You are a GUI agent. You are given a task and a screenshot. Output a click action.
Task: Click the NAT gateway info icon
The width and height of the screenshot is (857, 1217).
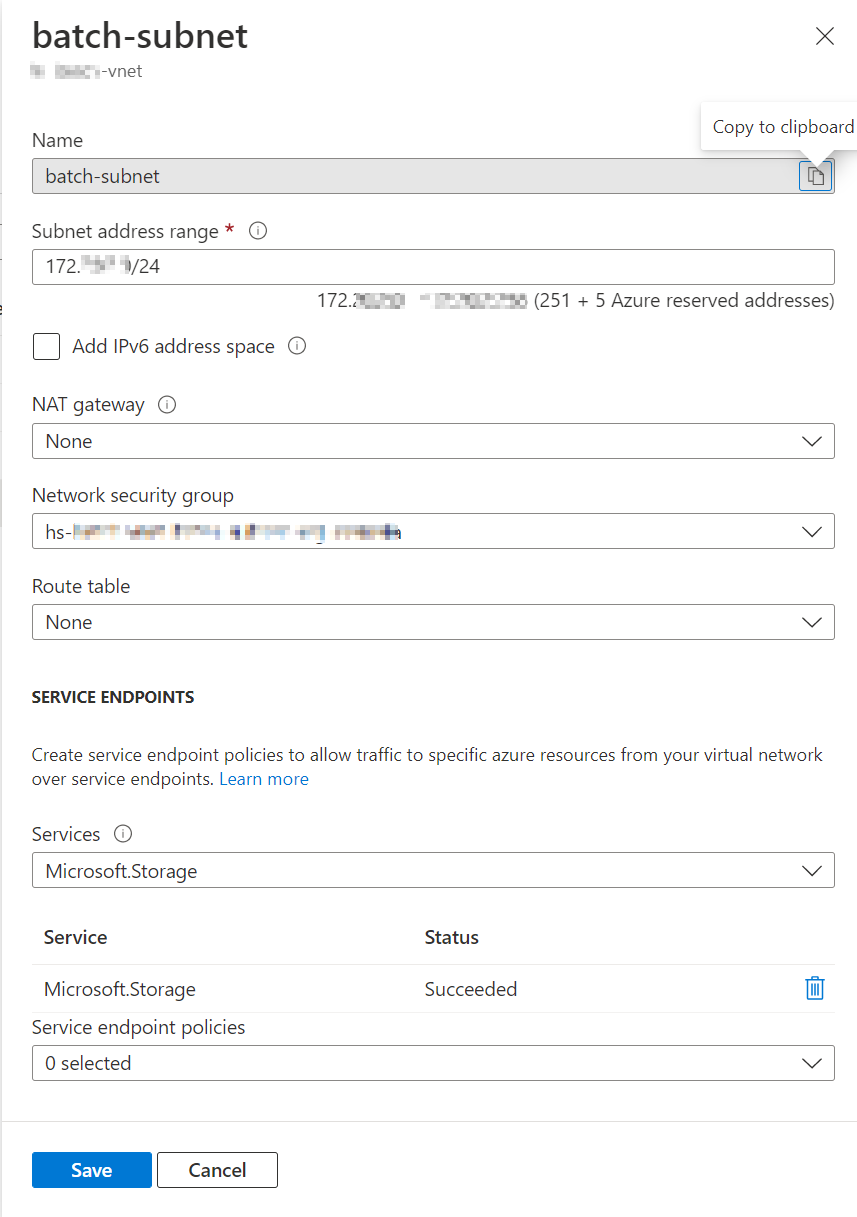click(x=166, y=404)
